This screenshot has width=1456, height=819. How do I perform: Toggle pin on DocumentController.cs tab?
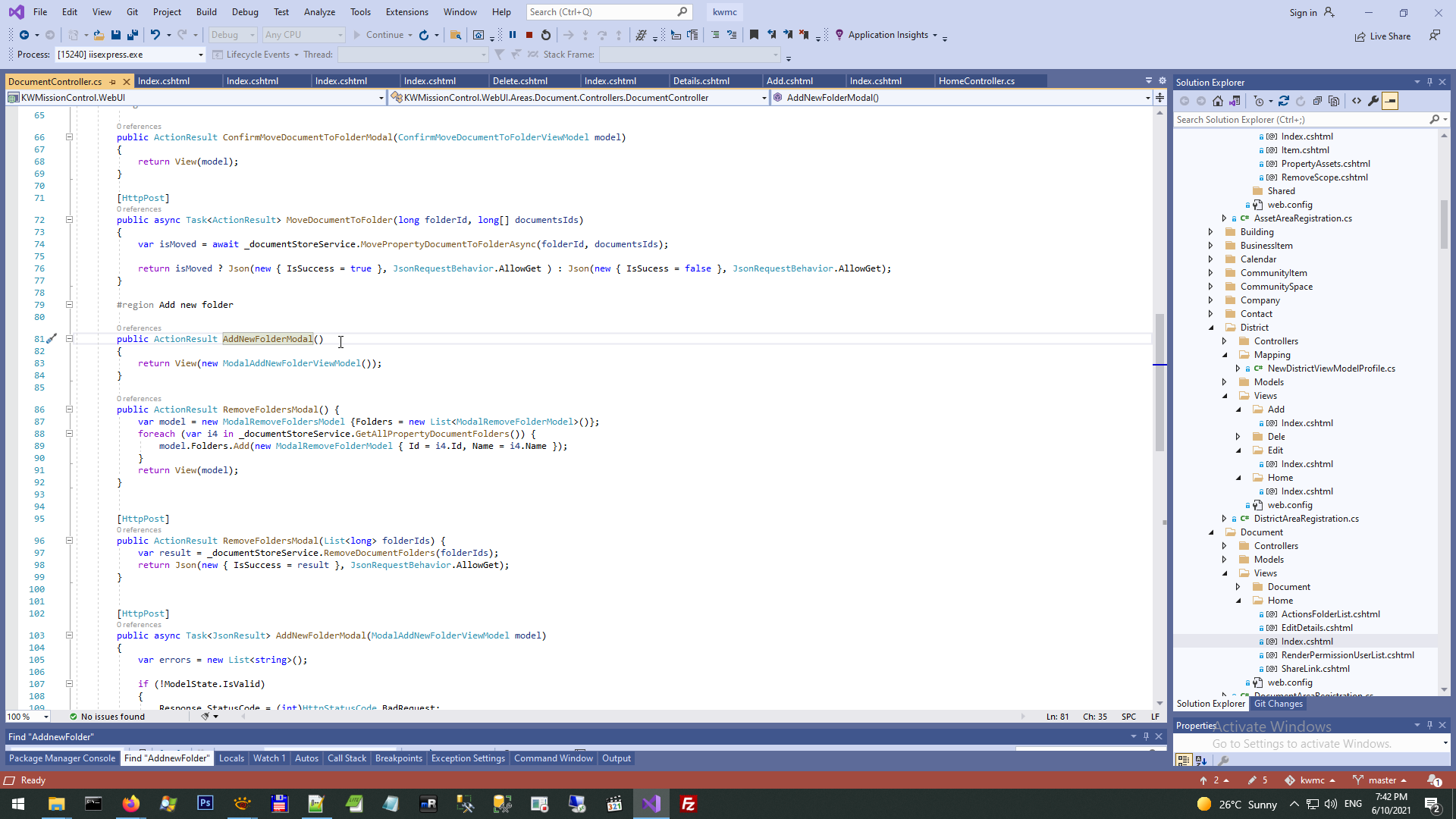coord(113,81)
